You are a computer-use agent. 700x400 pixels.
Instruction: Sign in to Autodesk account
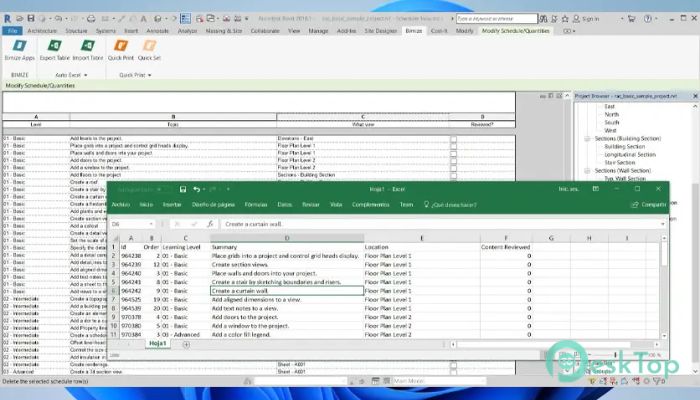586,19
